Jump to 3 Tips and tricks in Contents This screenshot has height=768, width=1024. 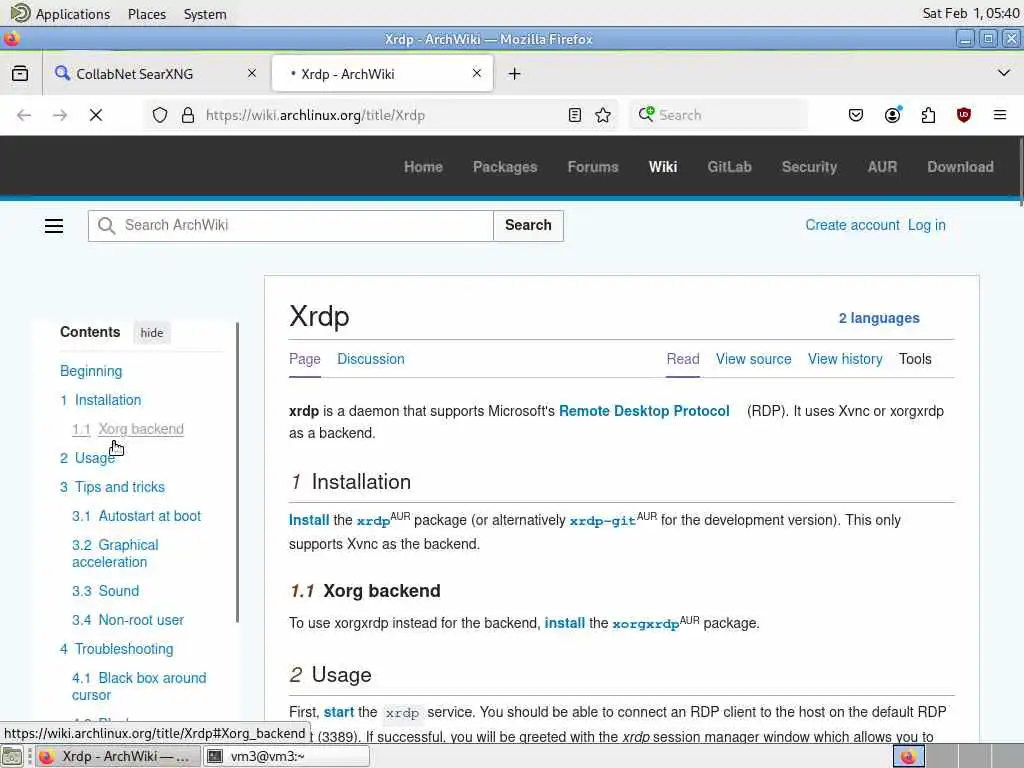pyautogui.click(x=112, y=487)
